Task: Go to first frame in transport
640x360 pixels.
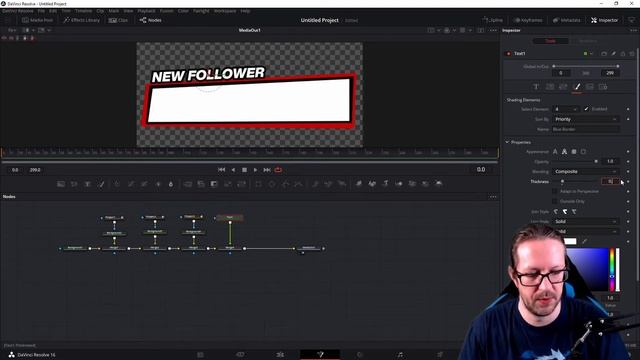Action: [x=221, y=170]
